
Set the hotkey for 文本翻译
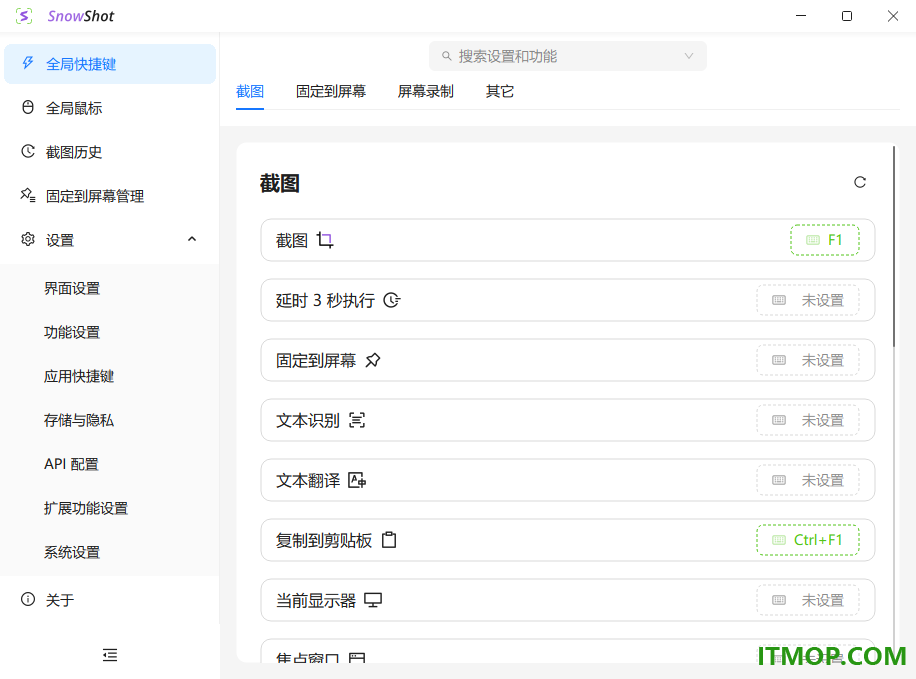808,480
